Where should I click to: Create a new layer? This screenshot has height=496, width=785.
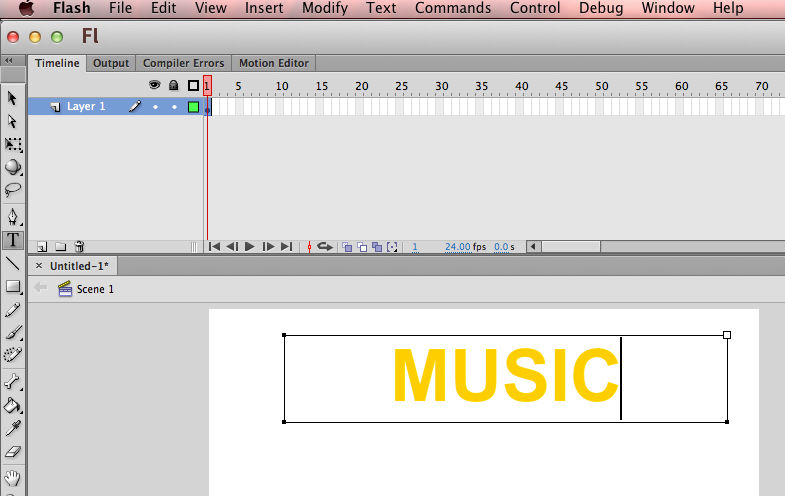click(42, 247)
